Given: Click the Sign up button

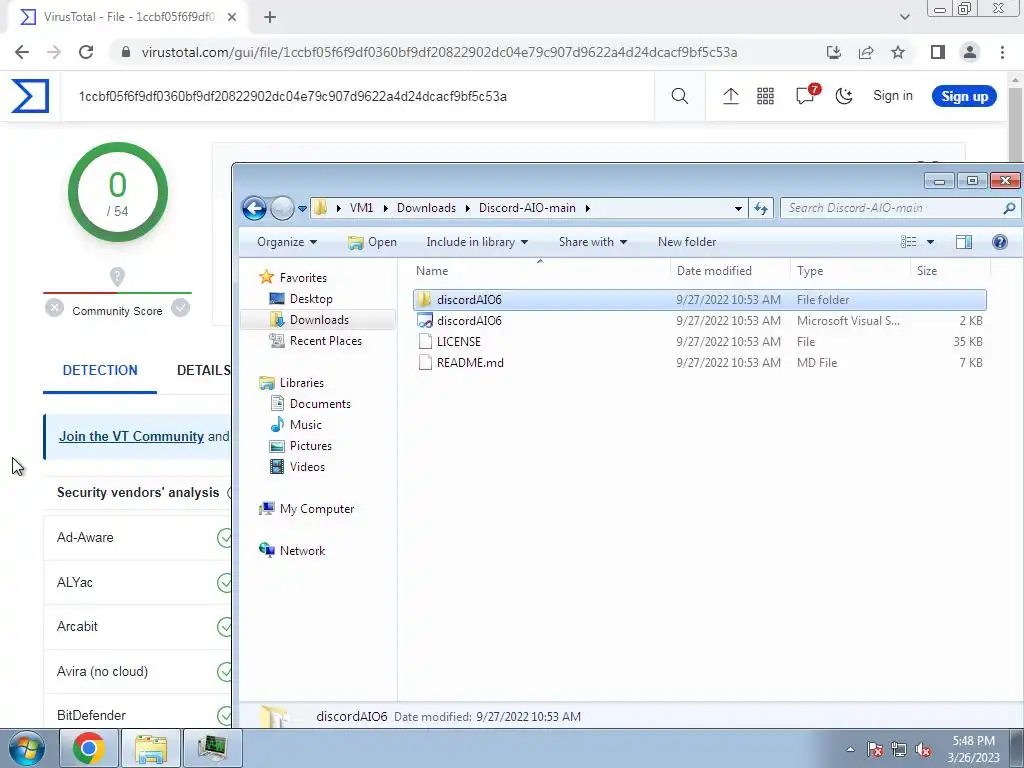Looking at the screenshot, I should tap(964, 97).
